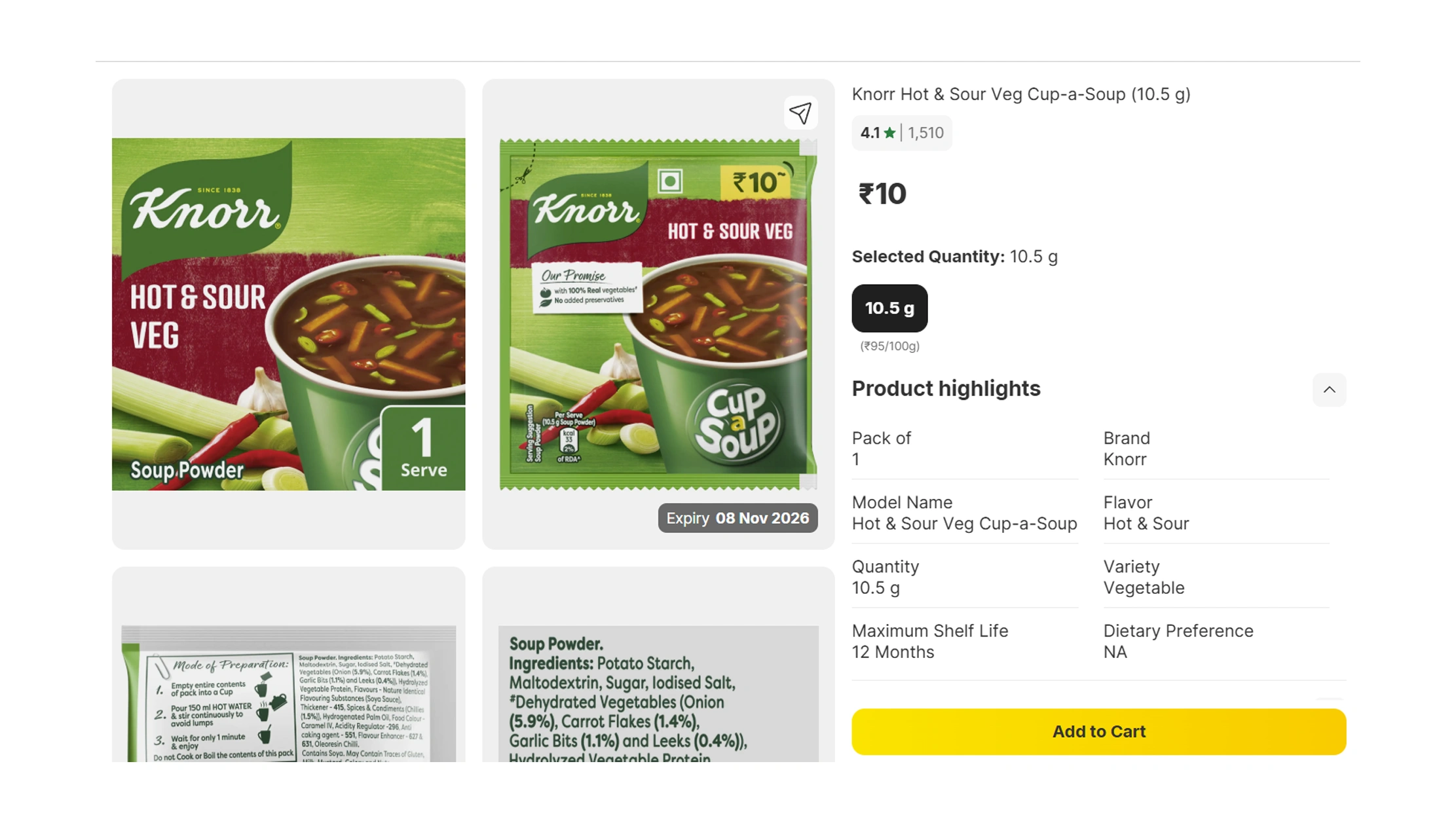This screenshot has width=1456, height=823.
Task: Open the 4.1 star rating badge
Action: pos(901,133)
